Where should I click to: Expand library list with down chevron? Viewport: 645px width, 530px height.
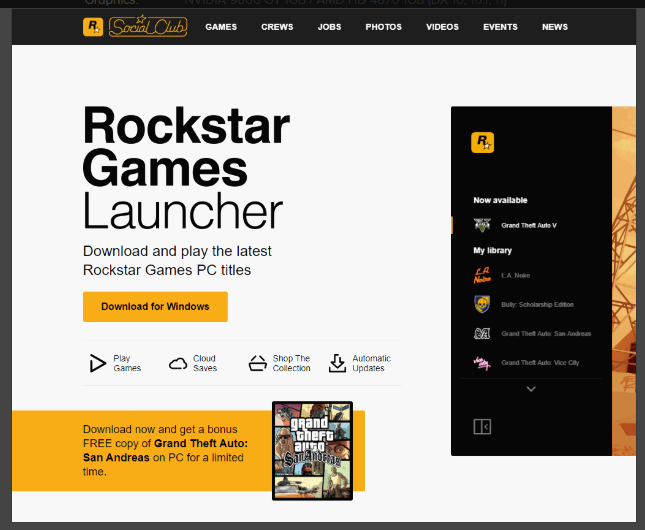click(x=531, y=389)
